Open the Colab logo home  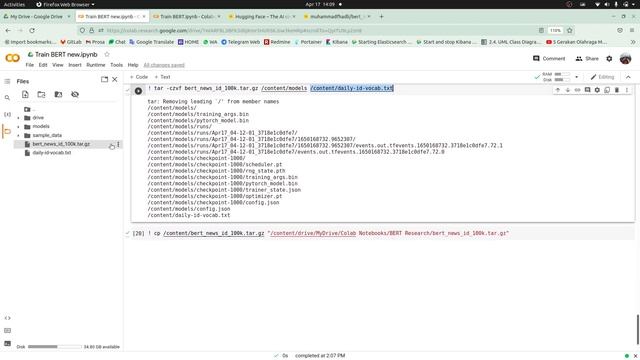[x=12, y=58]
